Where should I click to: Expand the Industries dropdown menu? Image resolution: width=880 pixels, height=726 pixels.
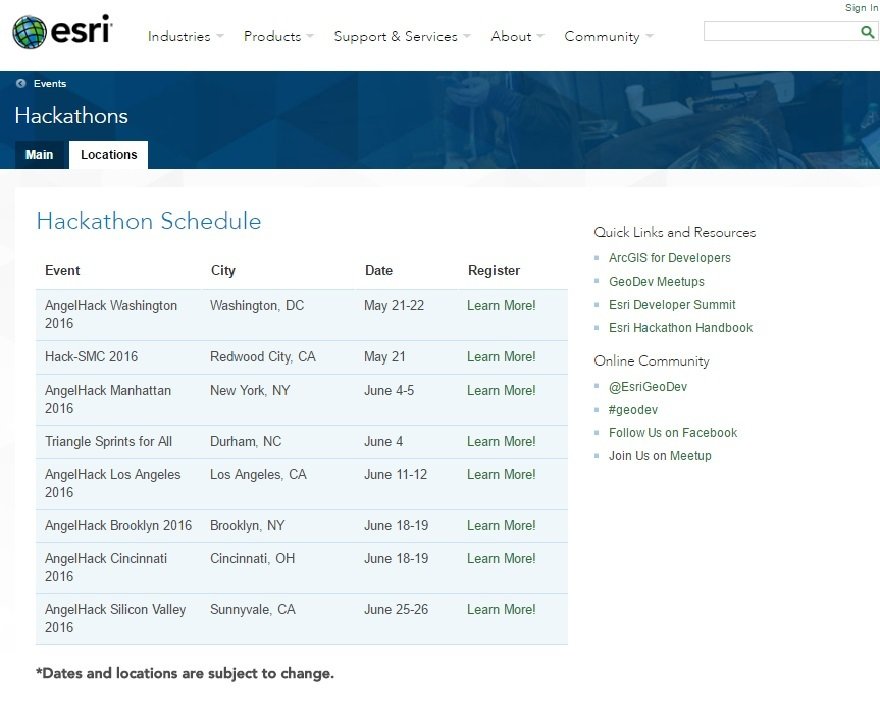coord(186,36)
